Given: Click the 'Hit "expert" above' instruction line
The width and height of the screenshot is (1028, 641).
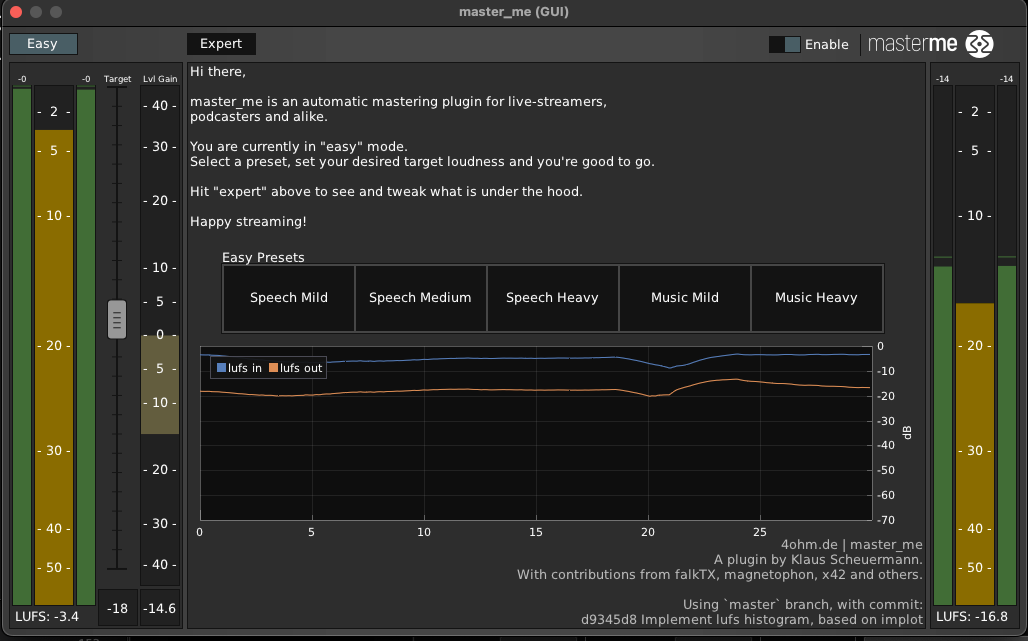Looking at the screenshot, I should click(x=386, y=192).
